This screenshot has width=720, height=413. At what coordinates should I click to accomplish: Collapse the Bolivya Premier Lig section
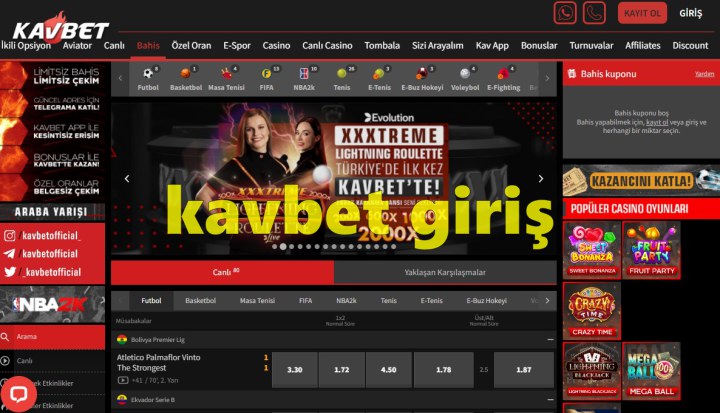tap(551, 339)
